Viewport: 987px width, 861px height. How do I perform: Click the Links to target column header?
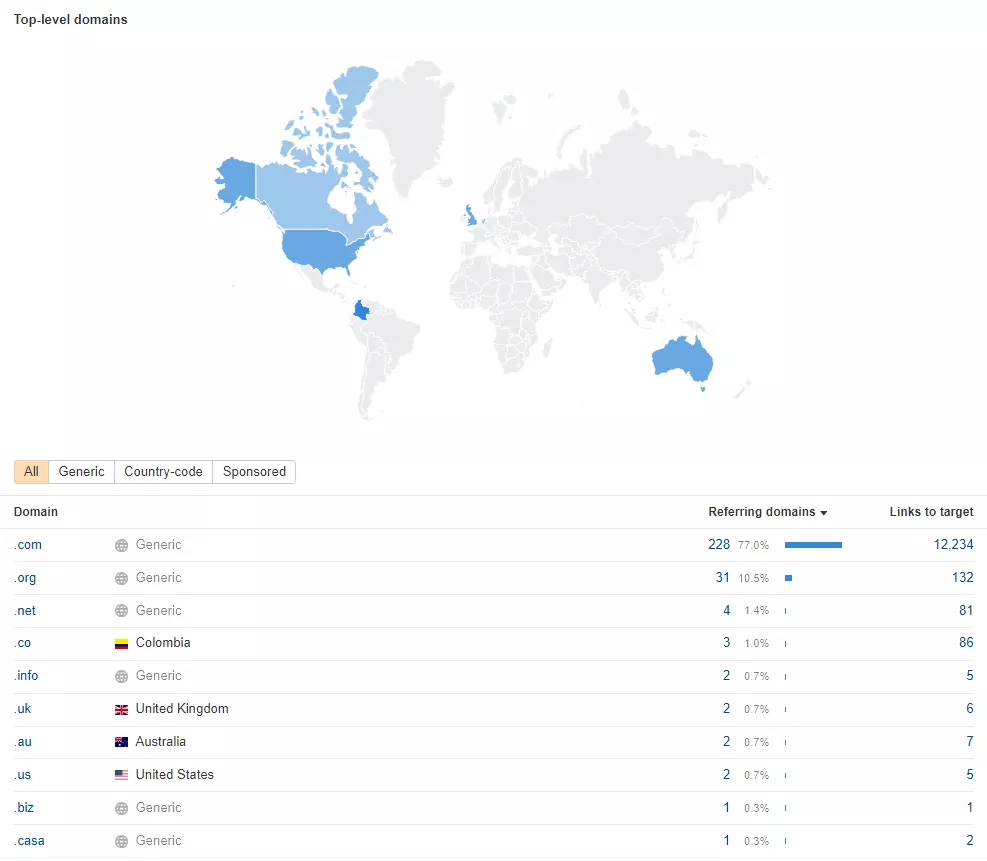pyautogui.click(x=931, y=512)
